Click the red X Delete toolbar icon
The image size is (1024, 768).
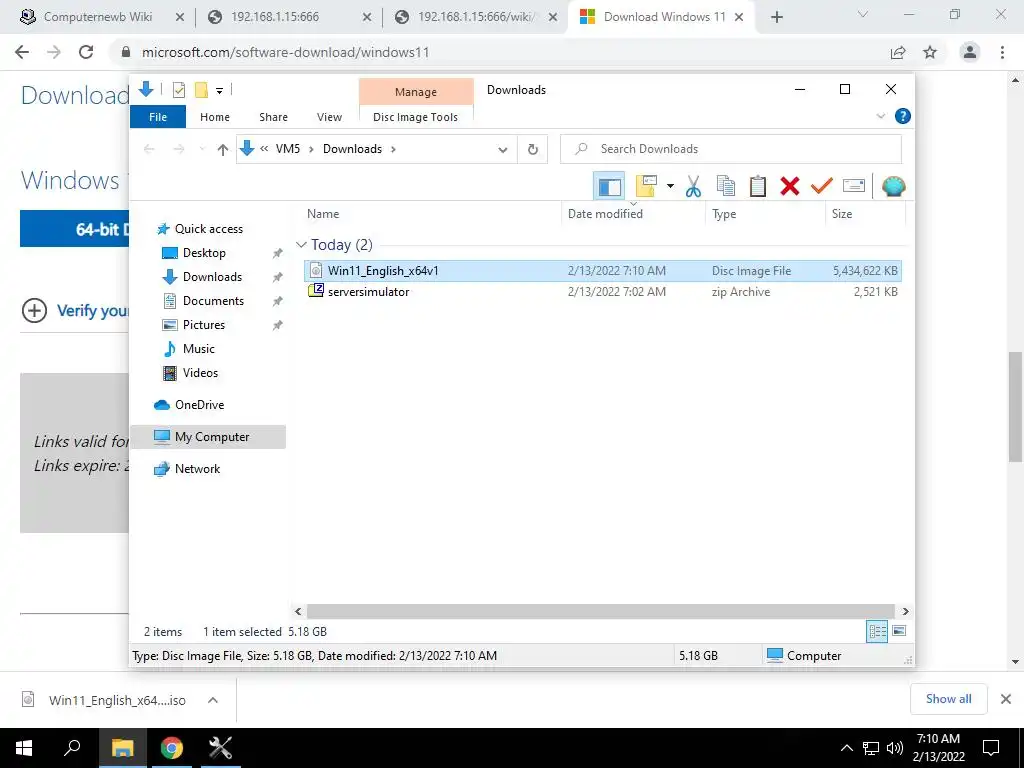point(790,186)
